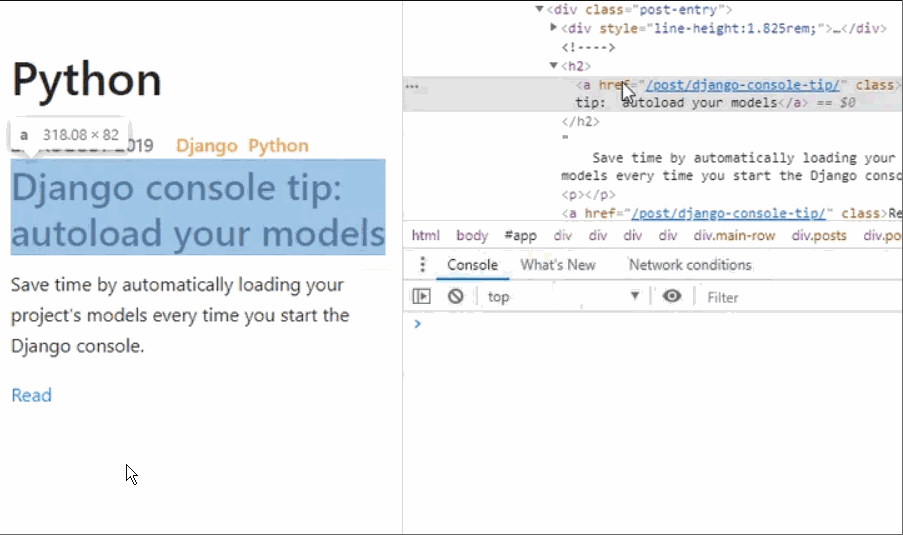Toggle the console sidebar panel icon

422,296
